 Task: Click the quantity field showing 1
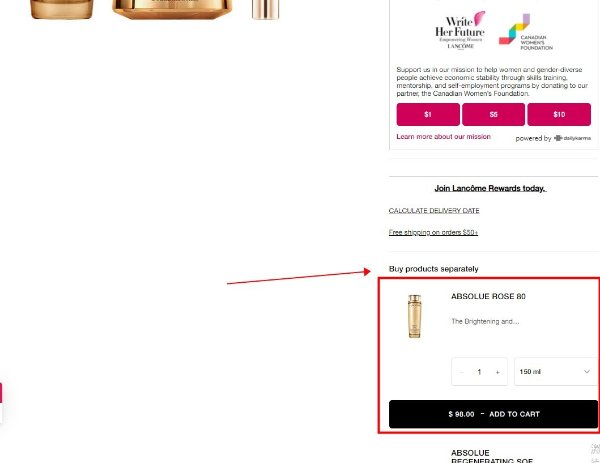tap(479, 372)
